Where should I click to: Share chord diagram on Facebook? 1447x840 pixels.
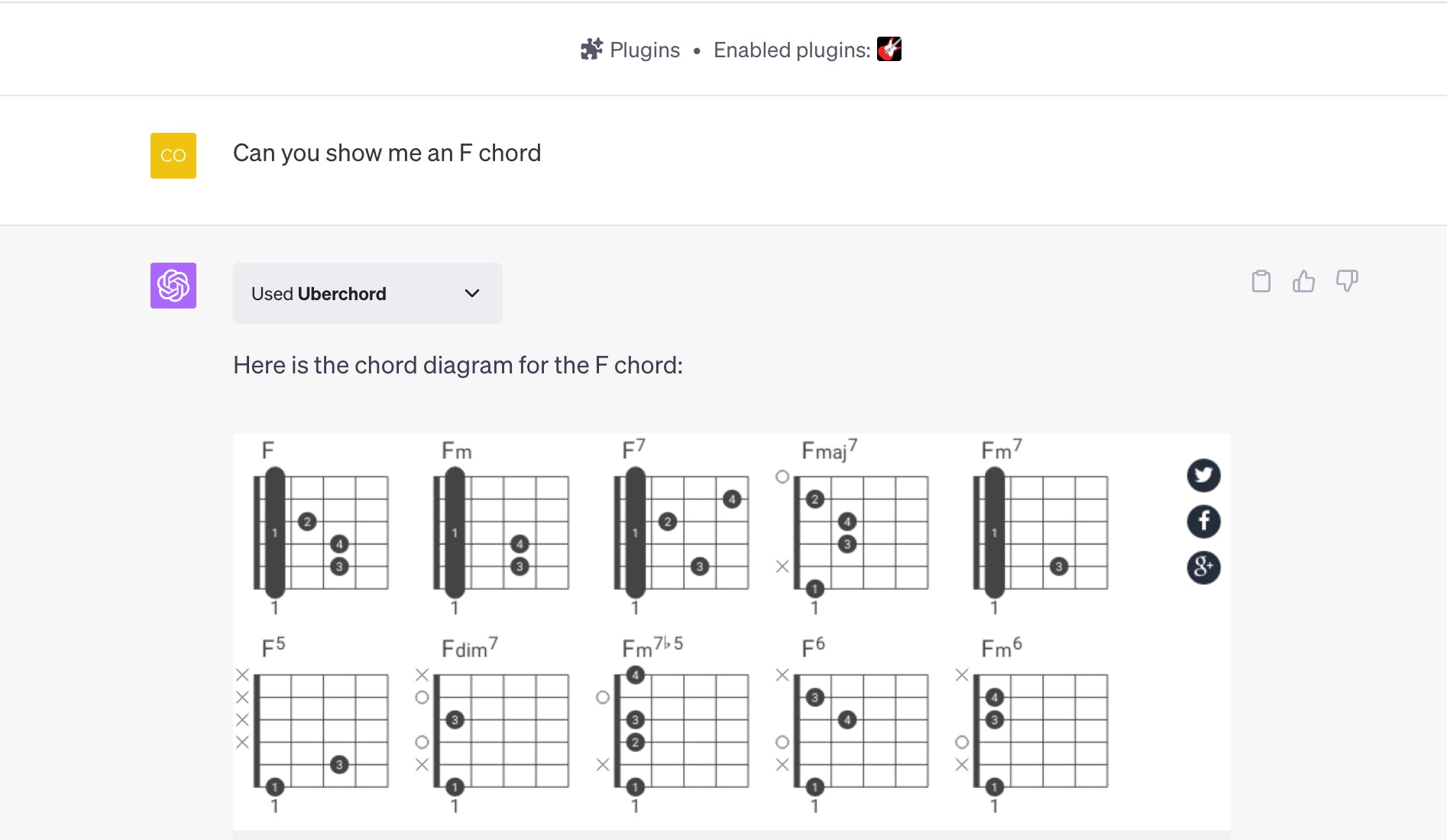1203,522
